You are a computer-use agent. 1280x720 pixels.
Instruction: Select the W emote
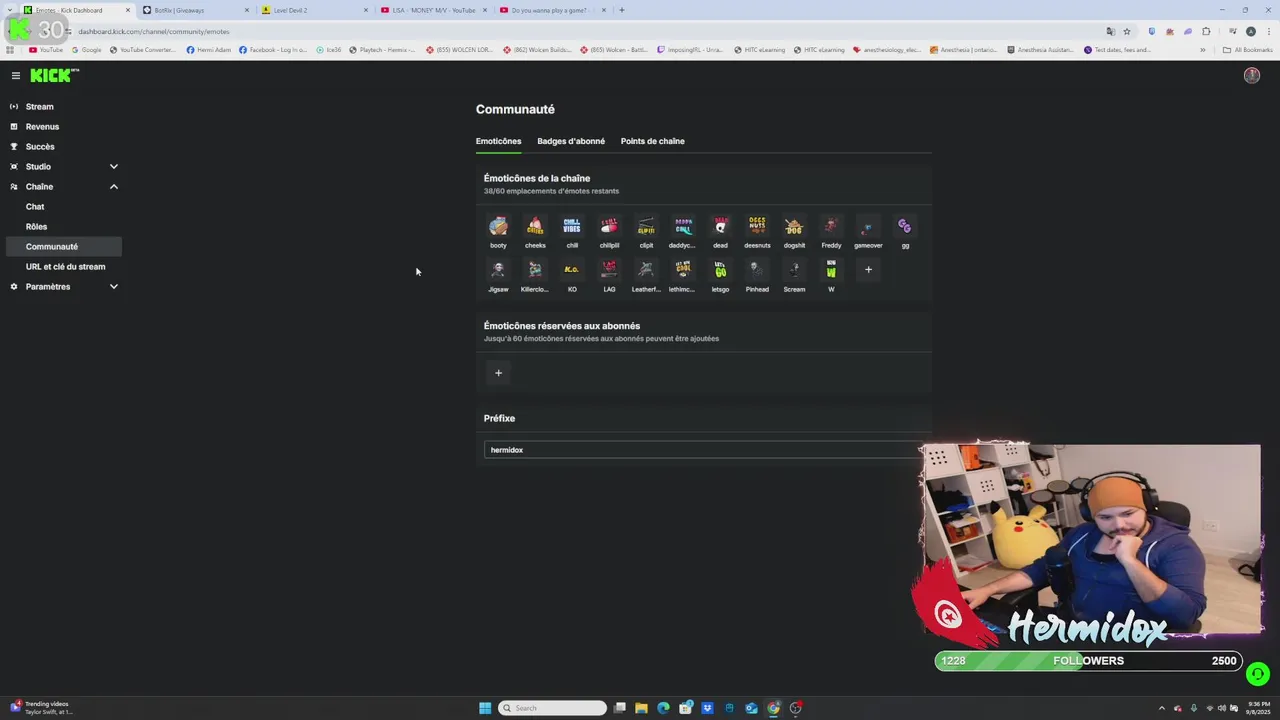tap(831, 270)
